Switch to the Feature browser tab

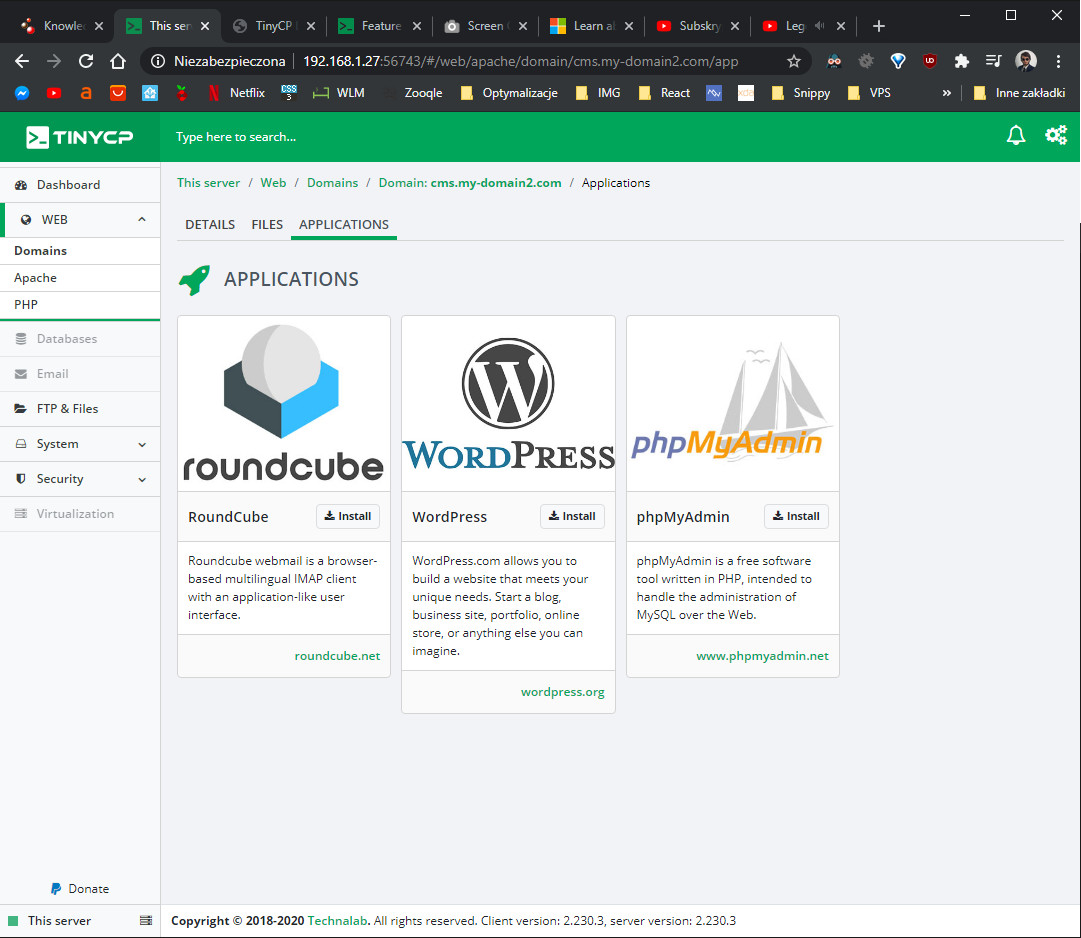(381, 26)
